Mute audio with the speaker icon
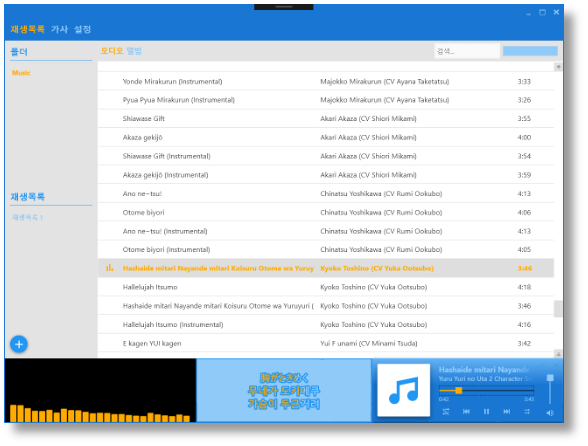The width and height of the screenshot is (588, 446). coord(550,413)
